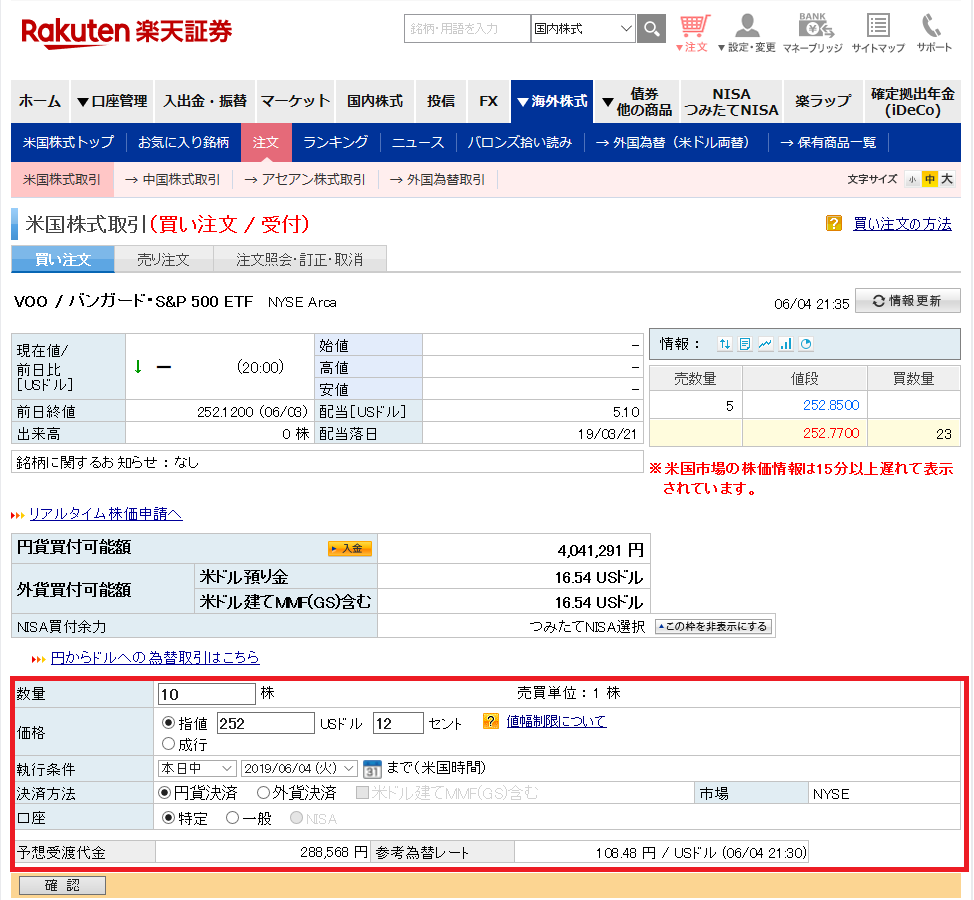
Task: Open 設定・変更 person icon
Action: point(746,32)
